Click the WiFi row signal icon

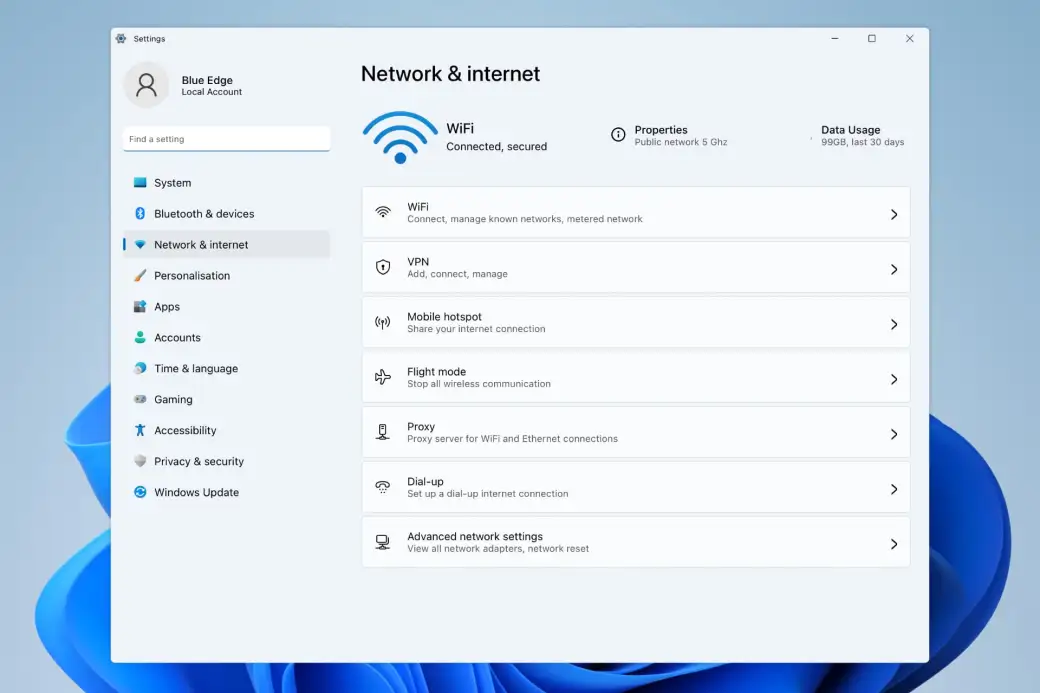point(383,212)
